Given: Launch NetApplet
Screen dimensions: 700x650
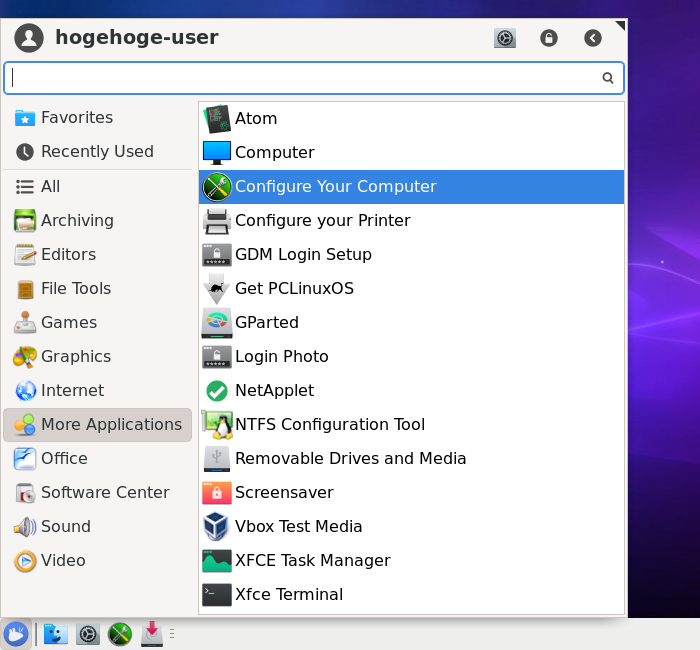Looking at the screenshot, I should [411, 391].
